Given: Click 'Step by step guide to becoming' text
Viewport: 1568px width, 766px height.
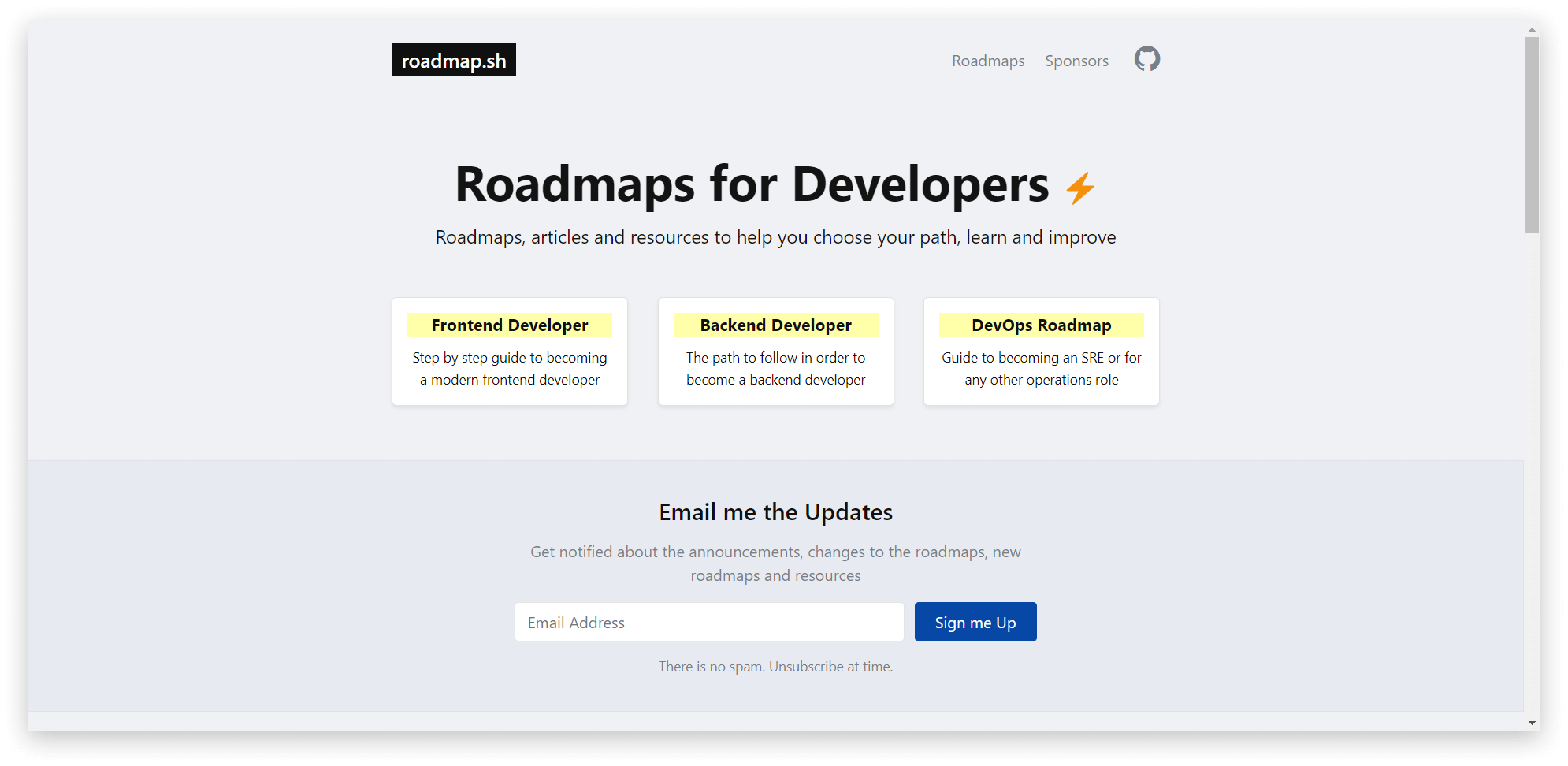Looking at the screenshot, I should coord(510,358).
